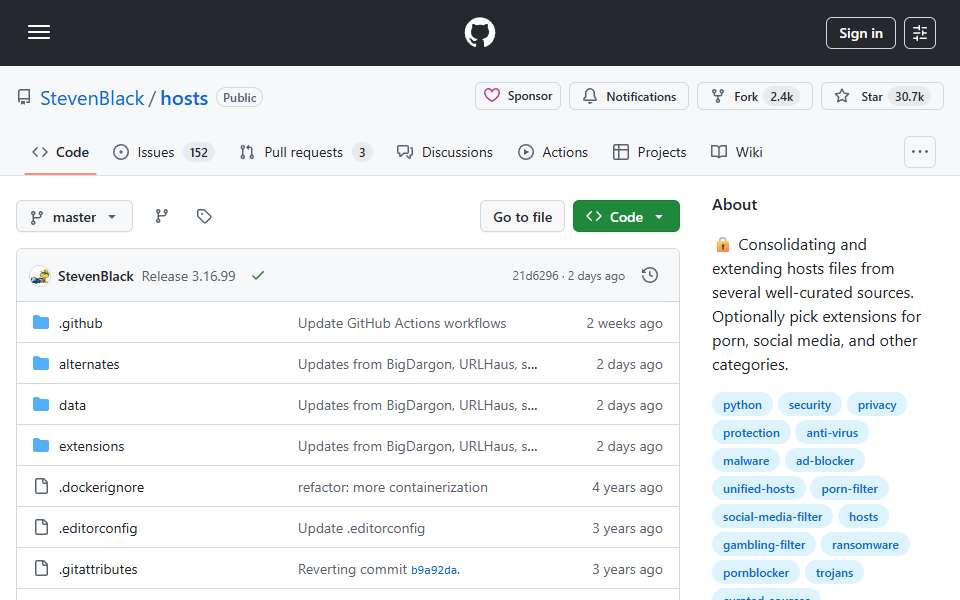Image resolution: width=960 pixels, height=600 pixels.
Task: Open the hosts repository link
Action: pos(184,98)
